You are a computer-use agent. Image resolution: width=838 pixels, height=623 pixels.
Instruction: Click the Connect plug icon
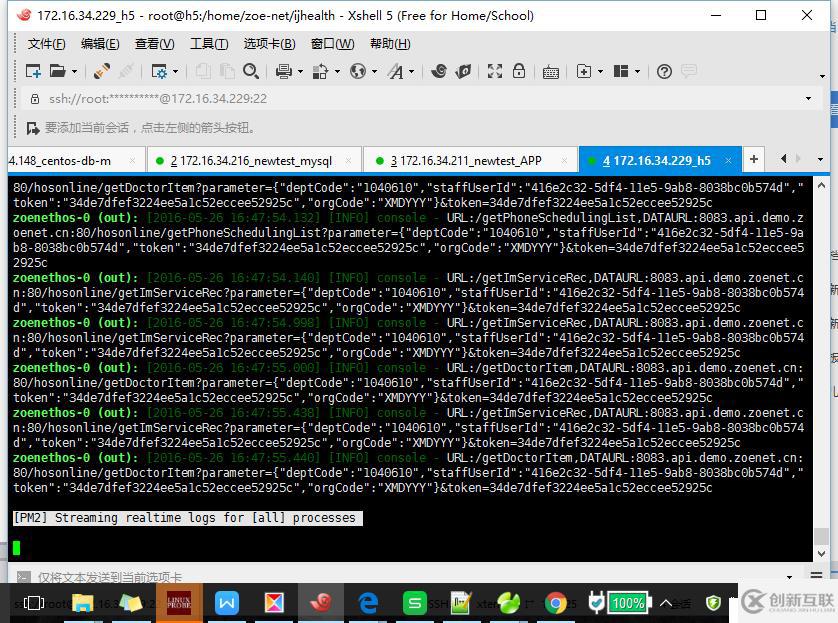pos(102,71)
